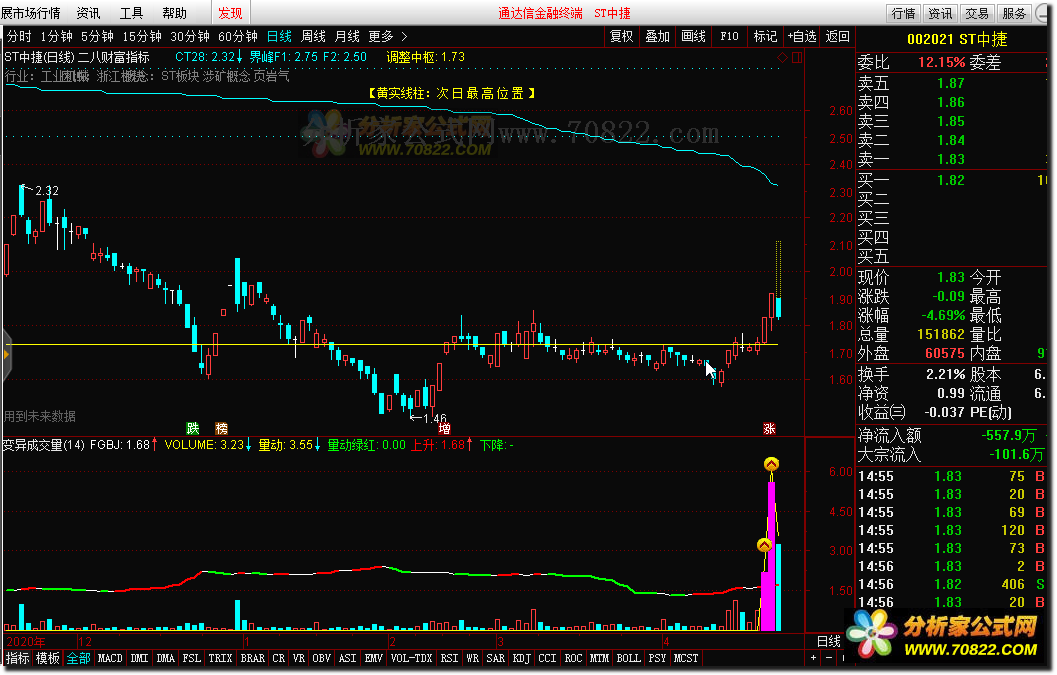
Task: Select the 30分钟 period
Action: [x=190, y=36]
